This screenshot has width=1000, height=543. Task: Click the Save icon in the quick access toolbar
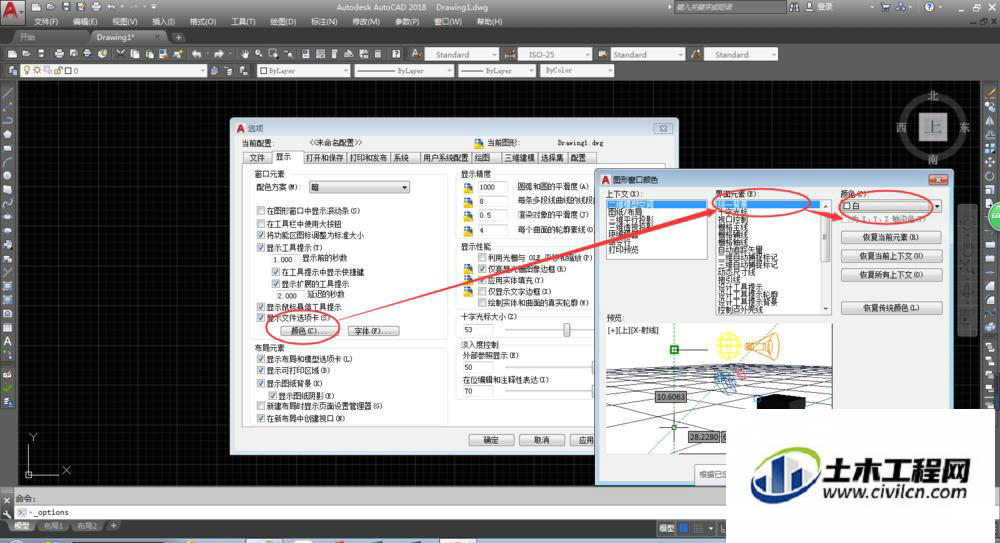66,7
